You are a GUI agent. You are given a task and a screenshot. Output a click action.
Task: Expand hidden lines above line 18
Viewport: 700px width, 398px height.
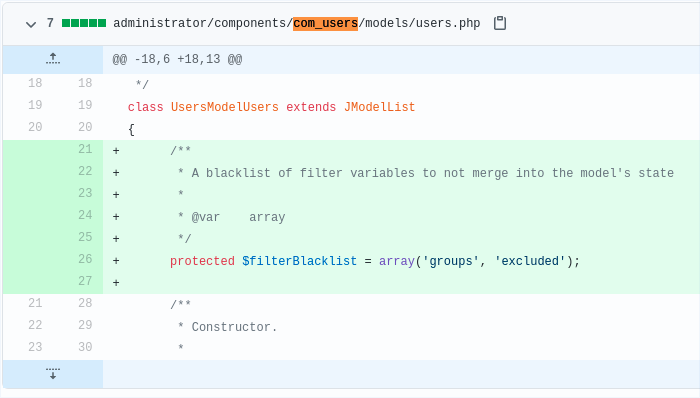pyautogui.click(x=53, y=59)
